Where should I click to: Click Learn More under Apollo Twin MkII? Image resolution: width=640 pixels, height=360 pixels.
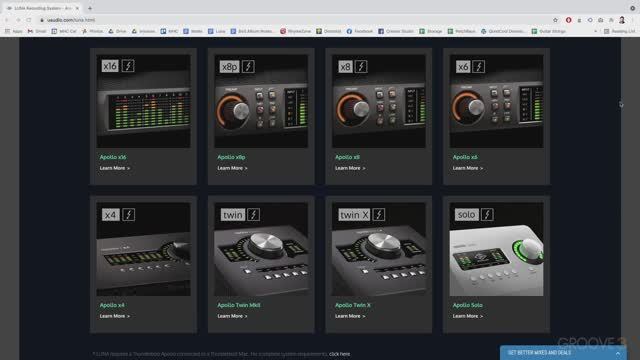[232, 316]
